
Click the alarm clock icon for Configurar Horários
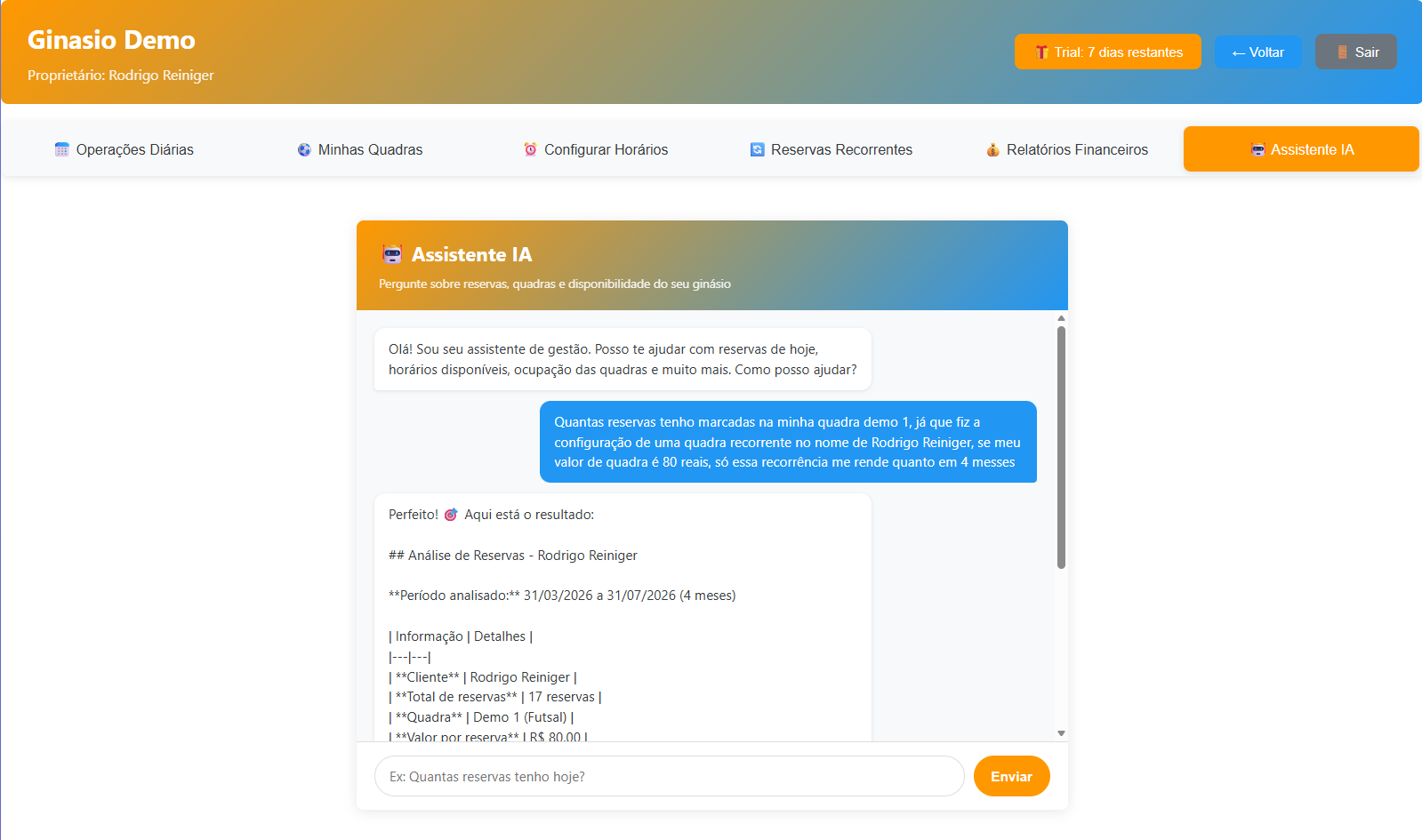click(530, 149)
